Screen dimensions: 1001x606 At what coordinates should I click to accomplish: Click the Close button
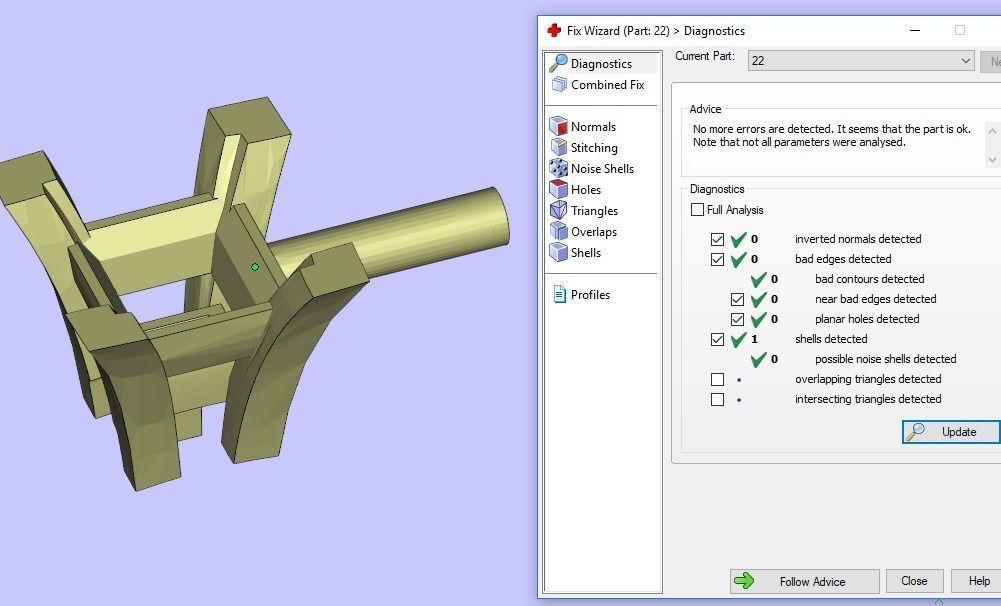click(914, 581)
